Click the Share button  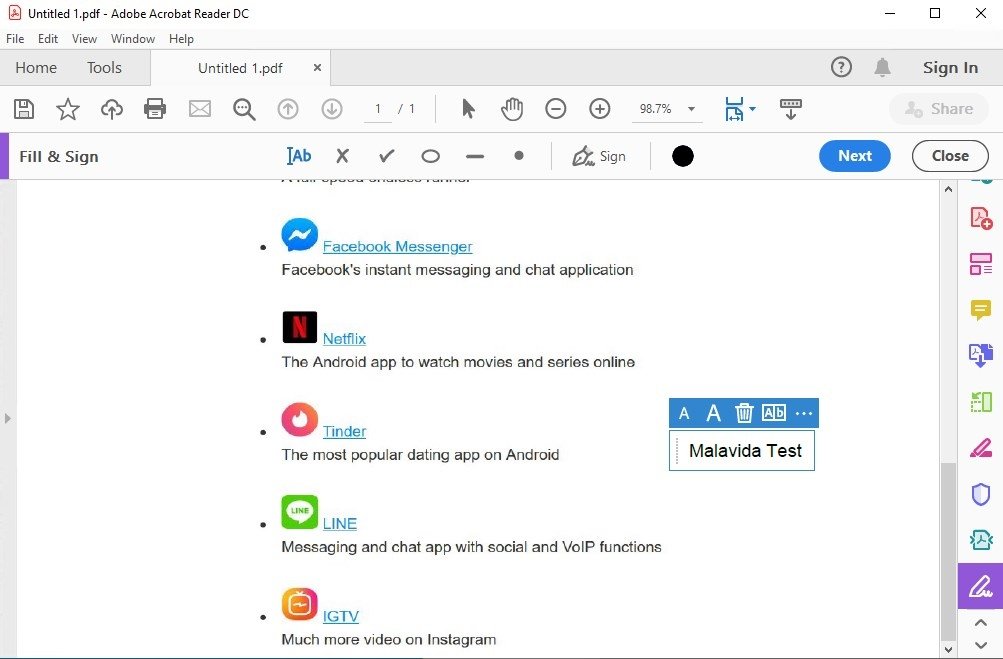click(x=939, y=109)
